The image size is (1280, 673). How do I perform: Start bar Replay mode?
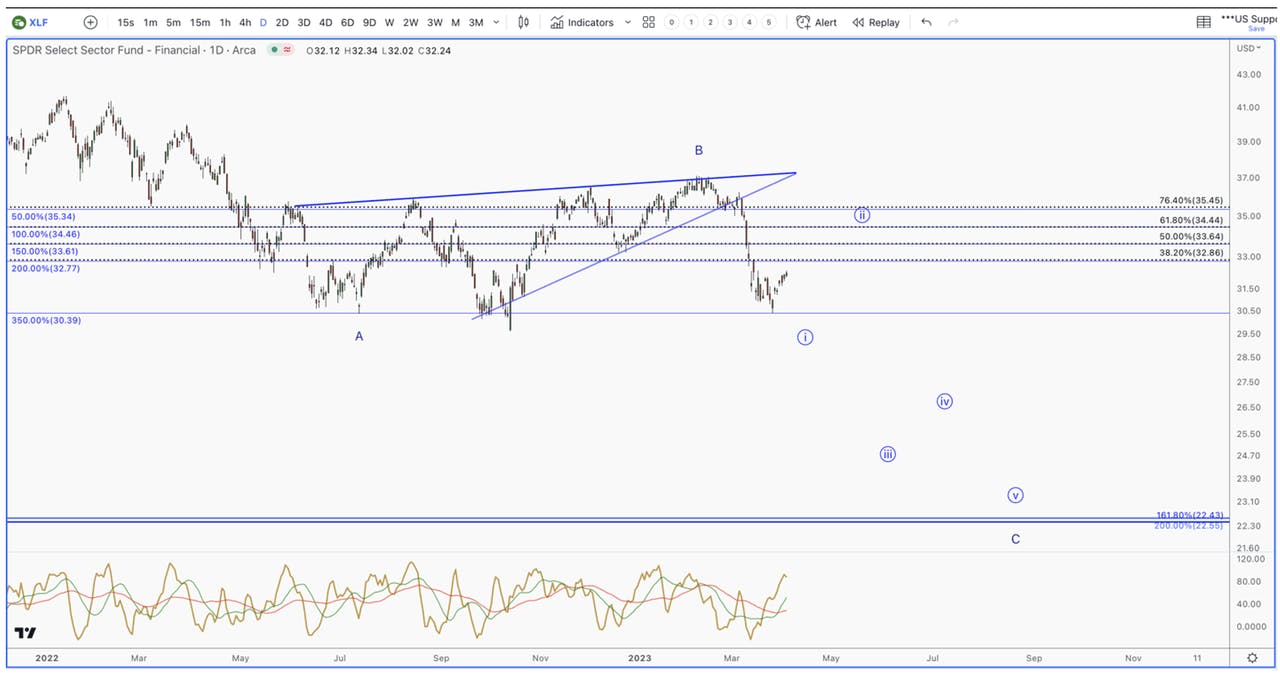[x=876, y=22]
